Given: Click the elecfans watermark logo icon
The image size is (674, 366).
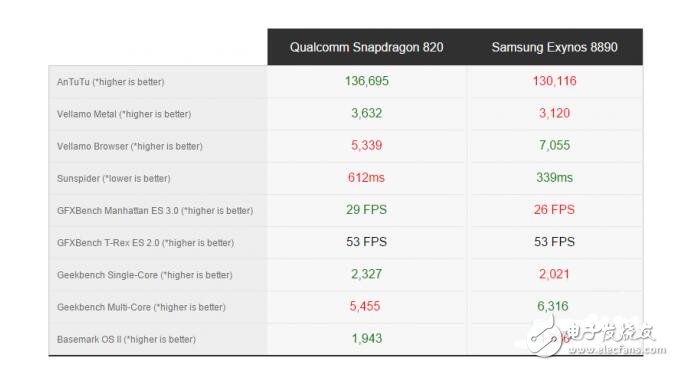Looking at the screenshot, I should pyautogui.click(x=544, y=338).
